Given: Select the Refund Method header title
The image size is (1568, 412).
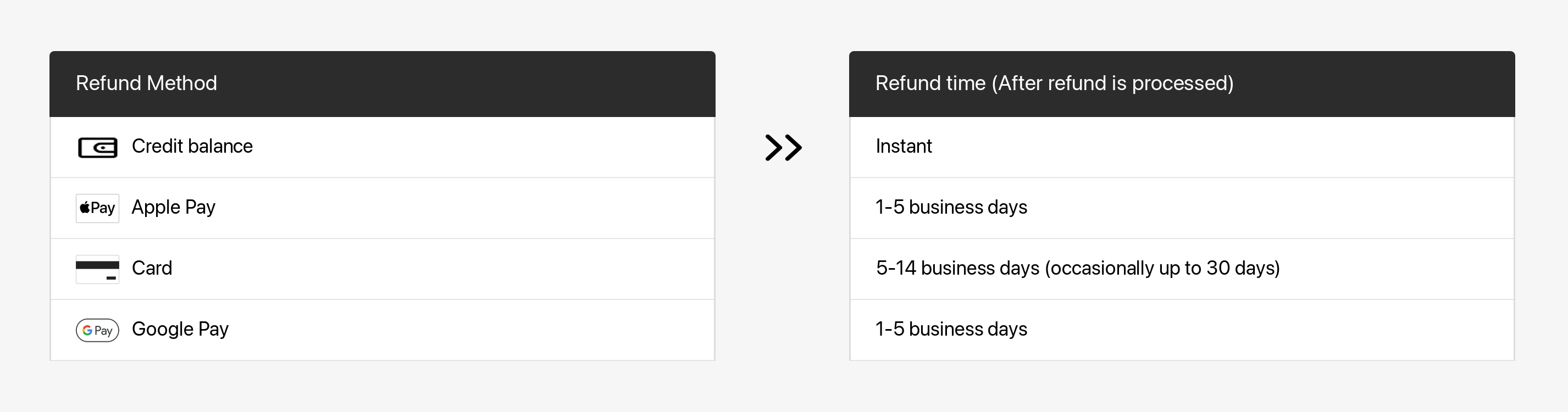Looking at the screenshot, I should [x=146, y=83].
